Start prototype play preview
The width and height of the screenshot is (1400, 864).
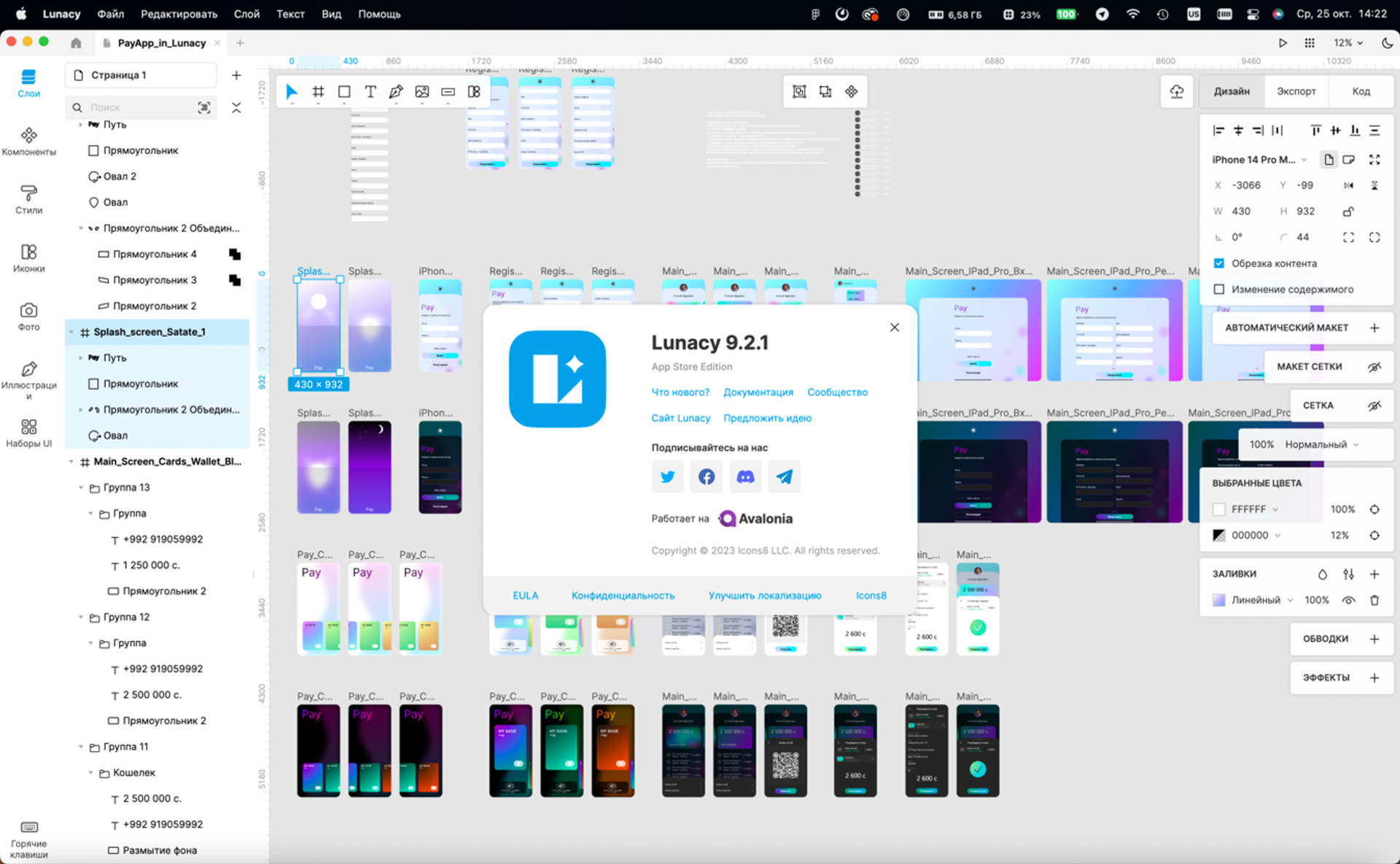click(1283, 43)
